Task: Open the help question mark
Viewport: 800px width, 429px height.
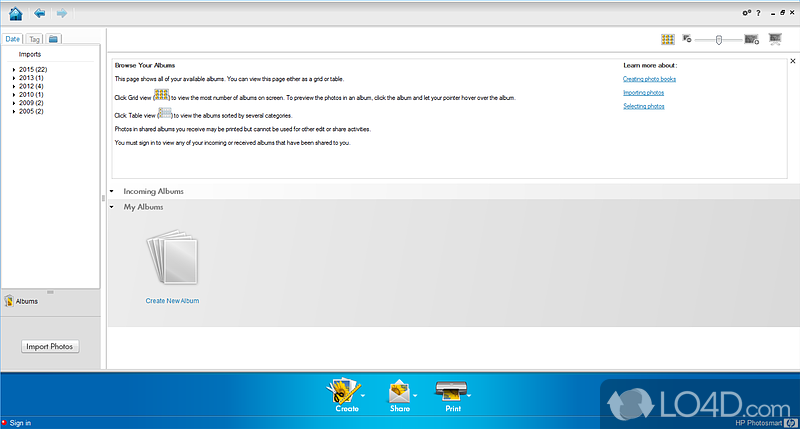Action: 758,13
